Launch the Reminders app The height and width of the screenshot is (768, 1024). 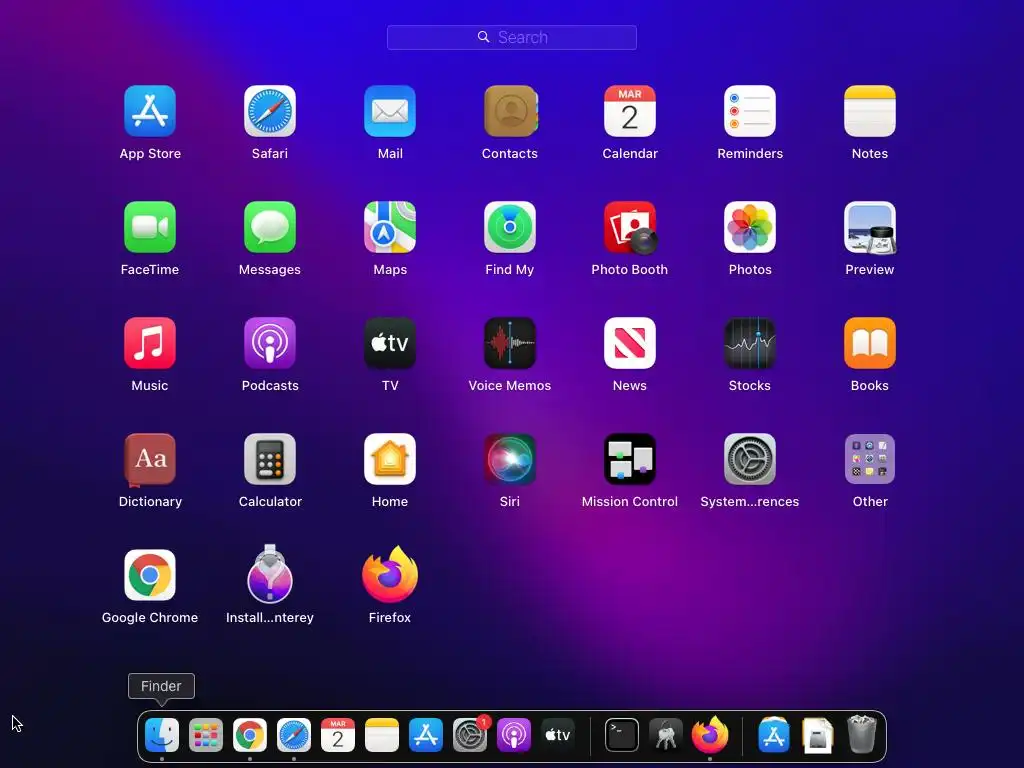tap(750, 111)
